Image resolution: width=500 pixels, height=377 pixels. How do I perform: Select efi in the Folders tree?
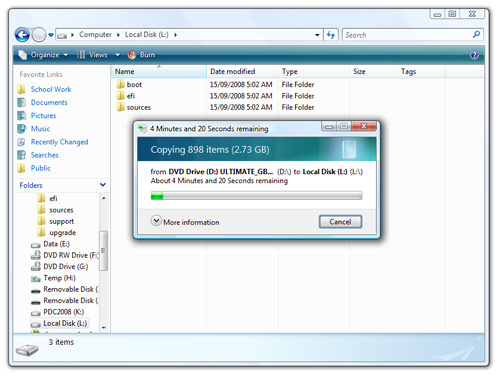coord(48,198)
